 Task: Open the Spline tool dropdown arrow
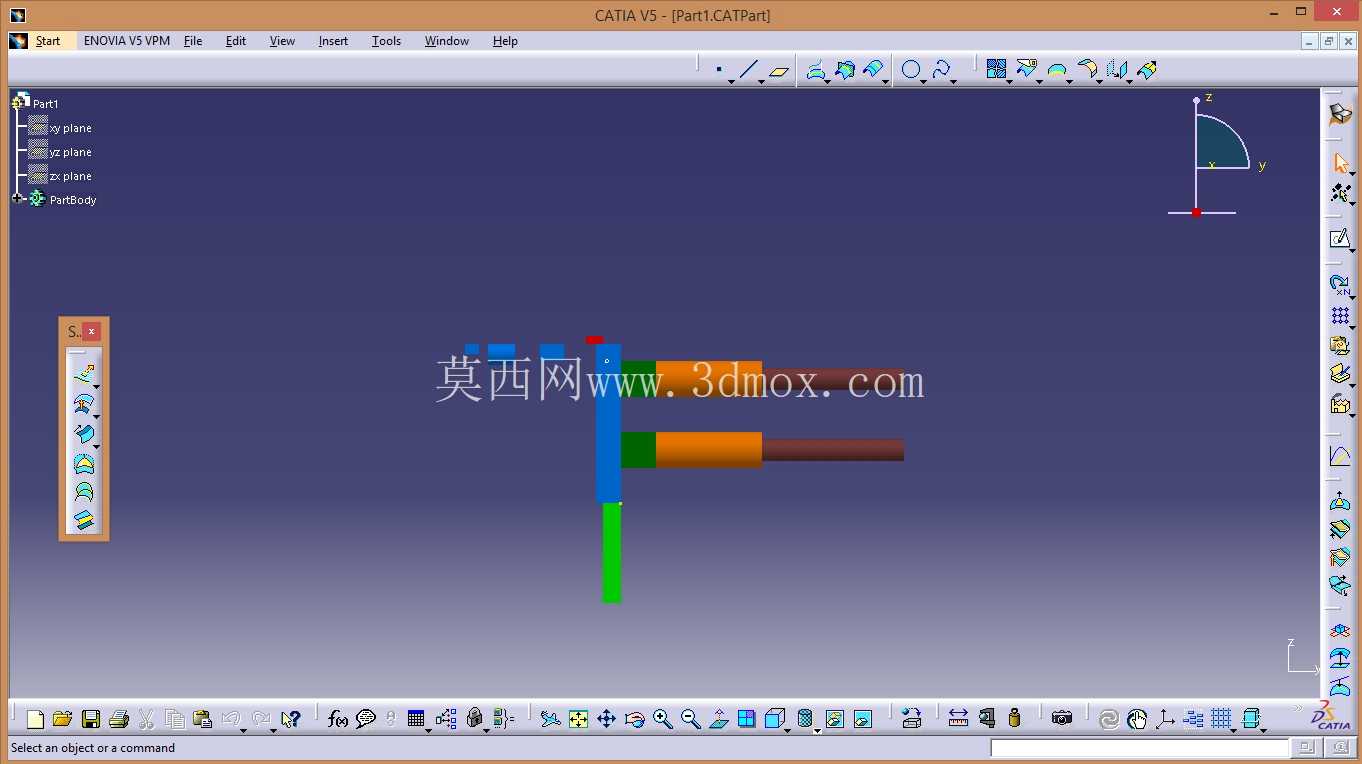pos(953,81)
